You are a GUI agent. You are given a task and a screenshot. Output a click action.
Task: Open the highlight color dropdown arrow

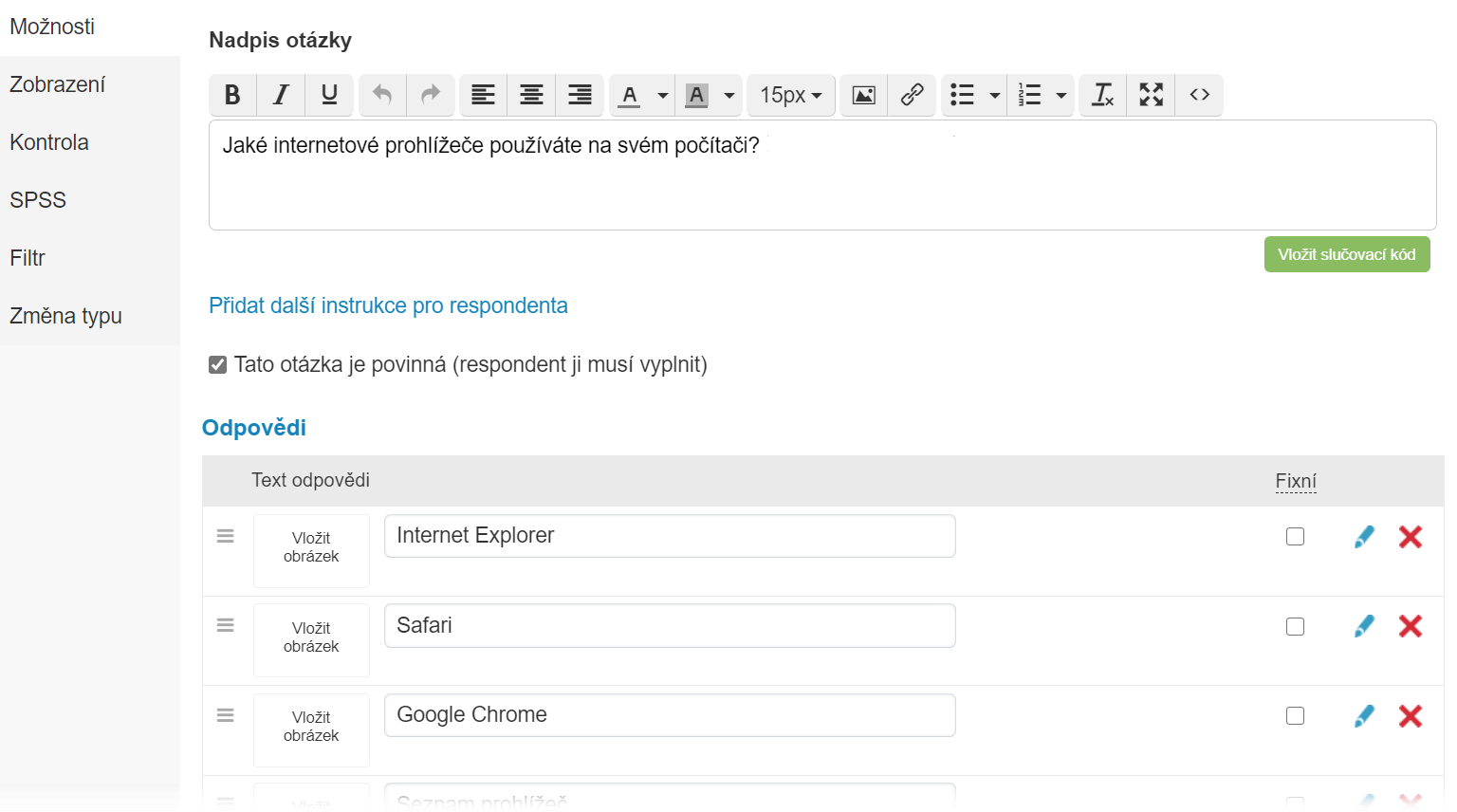(x=729, y=95)
